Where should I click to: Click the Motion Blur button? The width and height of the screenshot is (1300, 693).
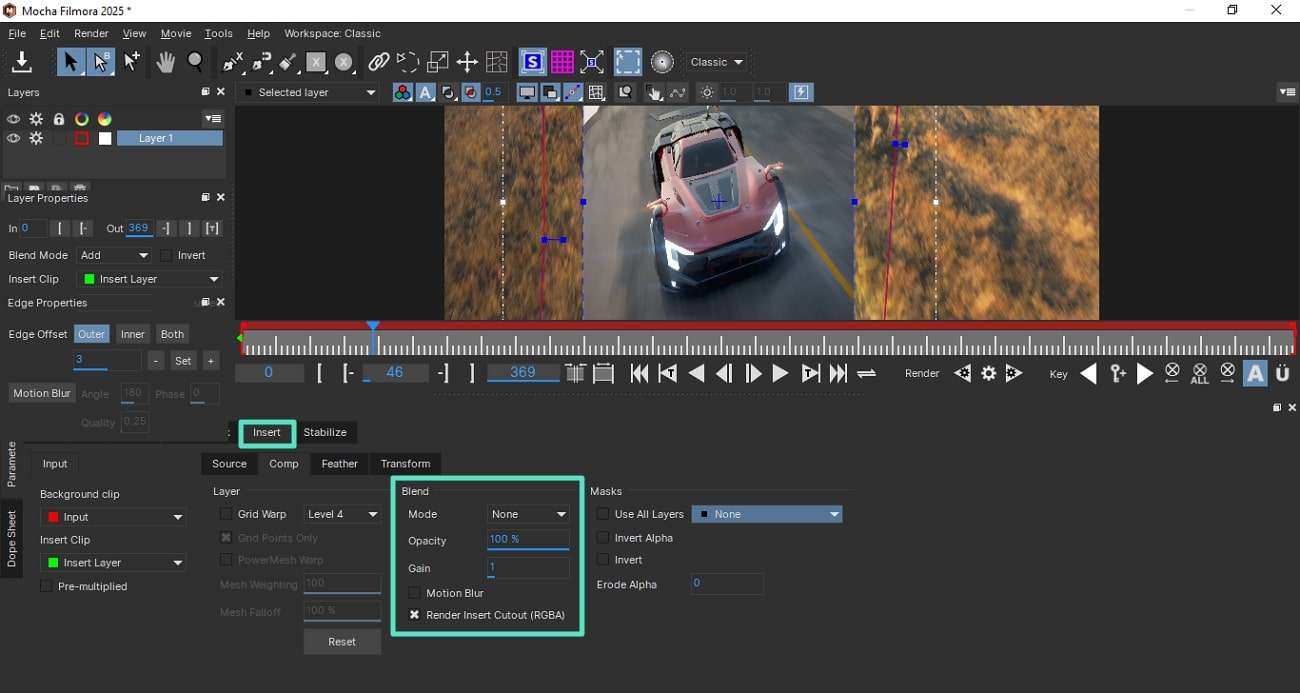click(42, 394)
